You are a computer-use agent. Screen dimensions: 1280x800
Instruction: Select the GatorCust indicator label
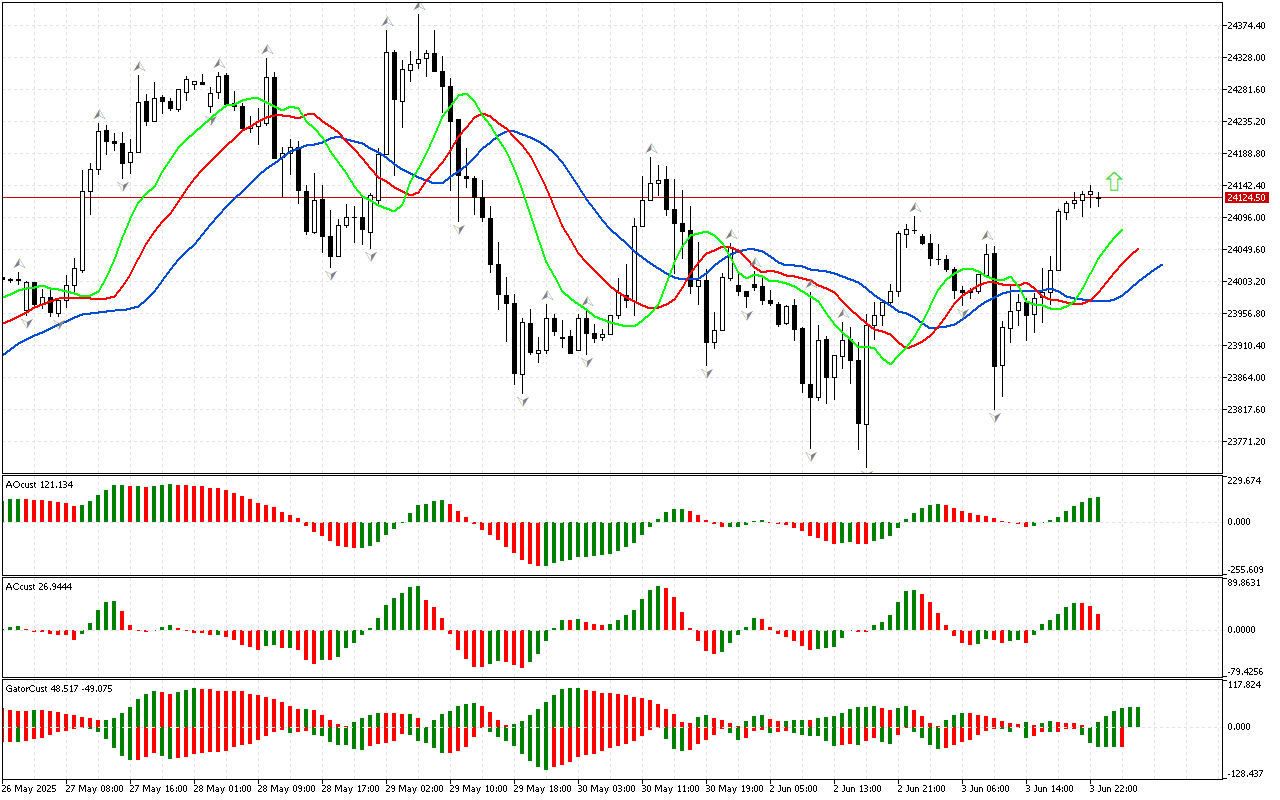pyautogui.click(x=59, y=689)
